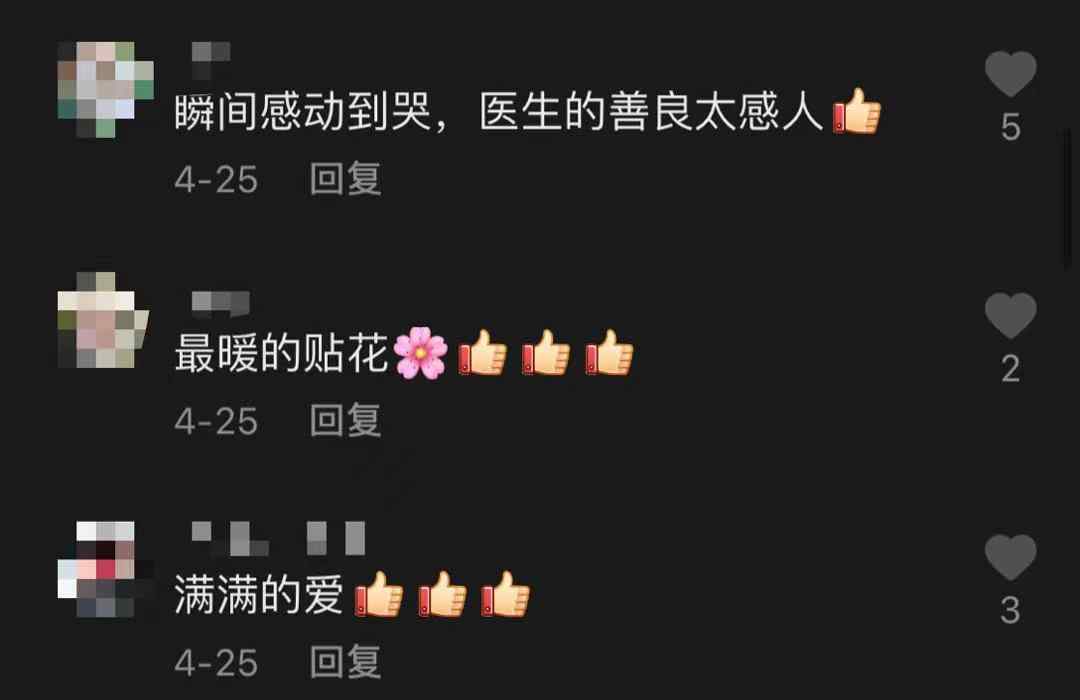This screenshot has height=700, width=1080.
Task: Click 回复 under the 最暖的贴花 comment
Action: coord(345,420)
